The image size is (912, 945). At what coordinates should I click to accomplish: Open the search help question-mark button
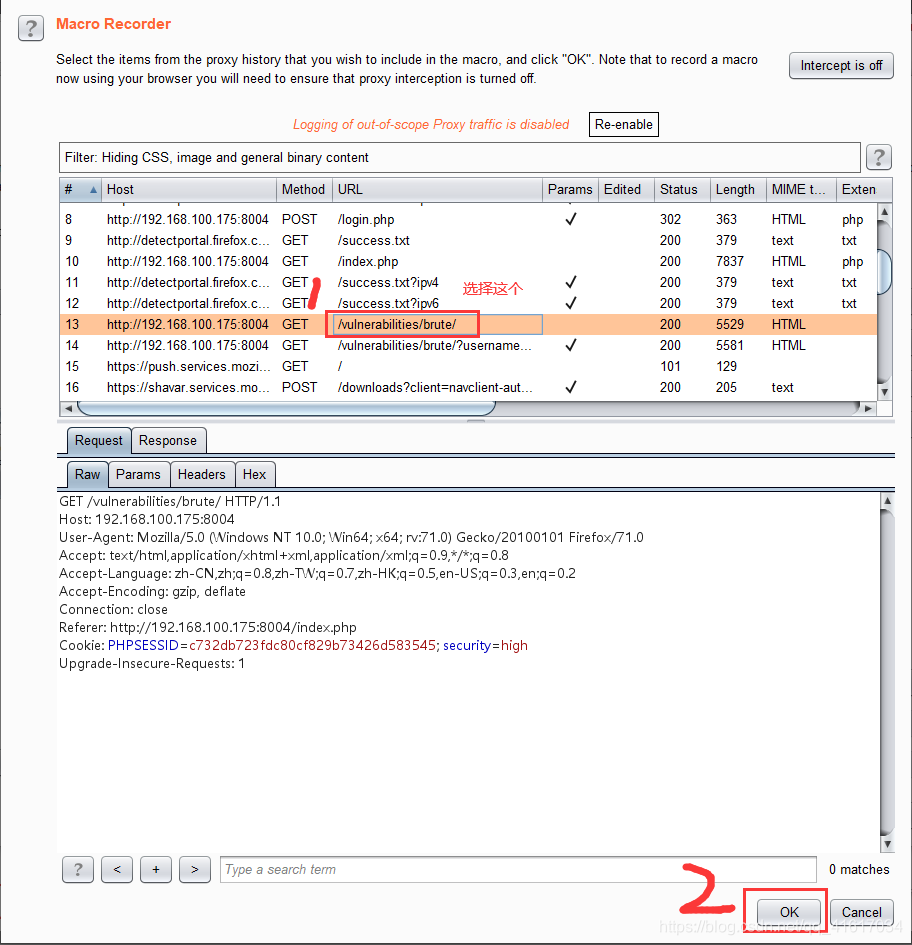(78, 869)
